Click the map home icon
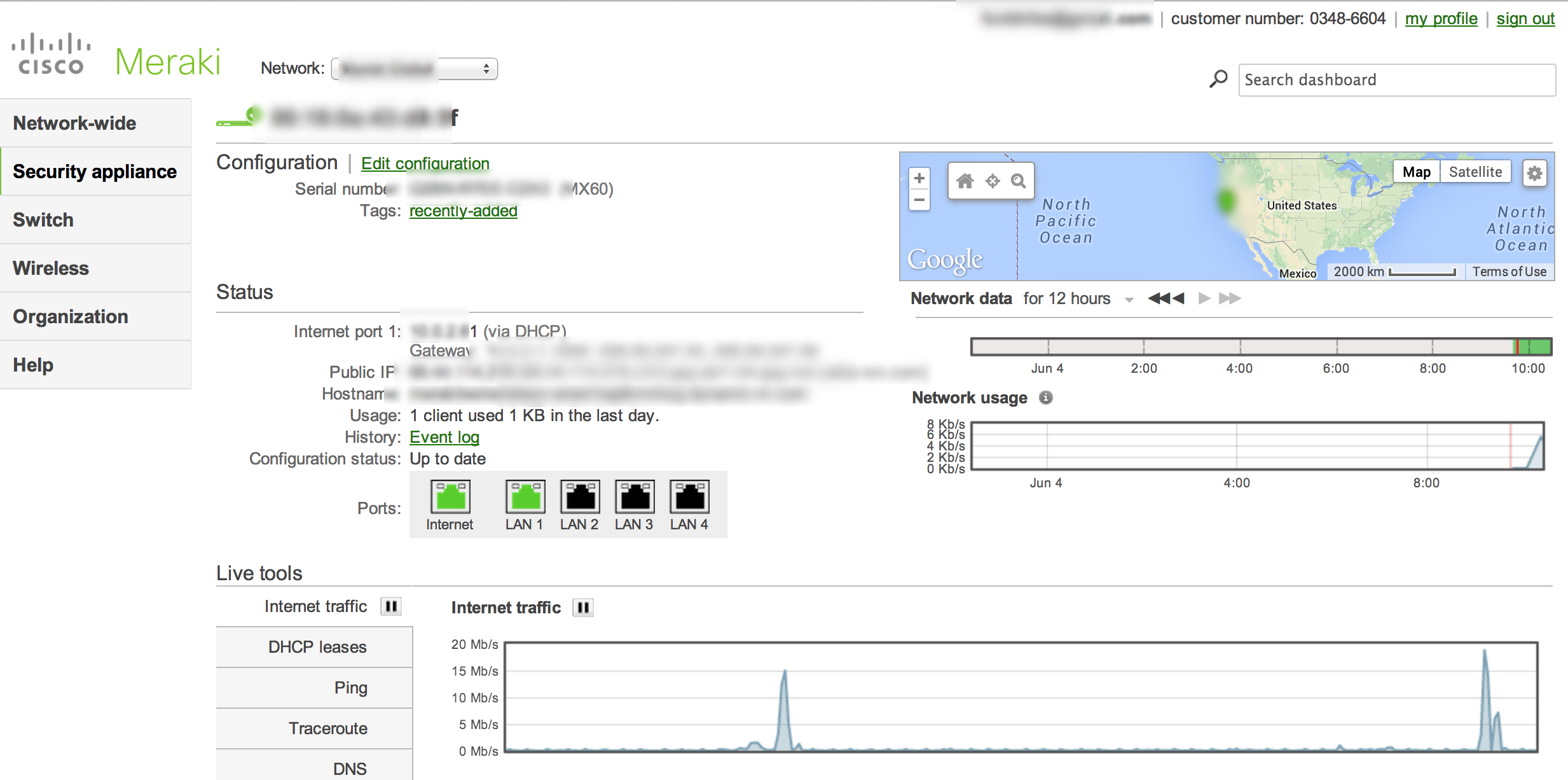This screenshot has height=780, width=1568. point(965,181)
